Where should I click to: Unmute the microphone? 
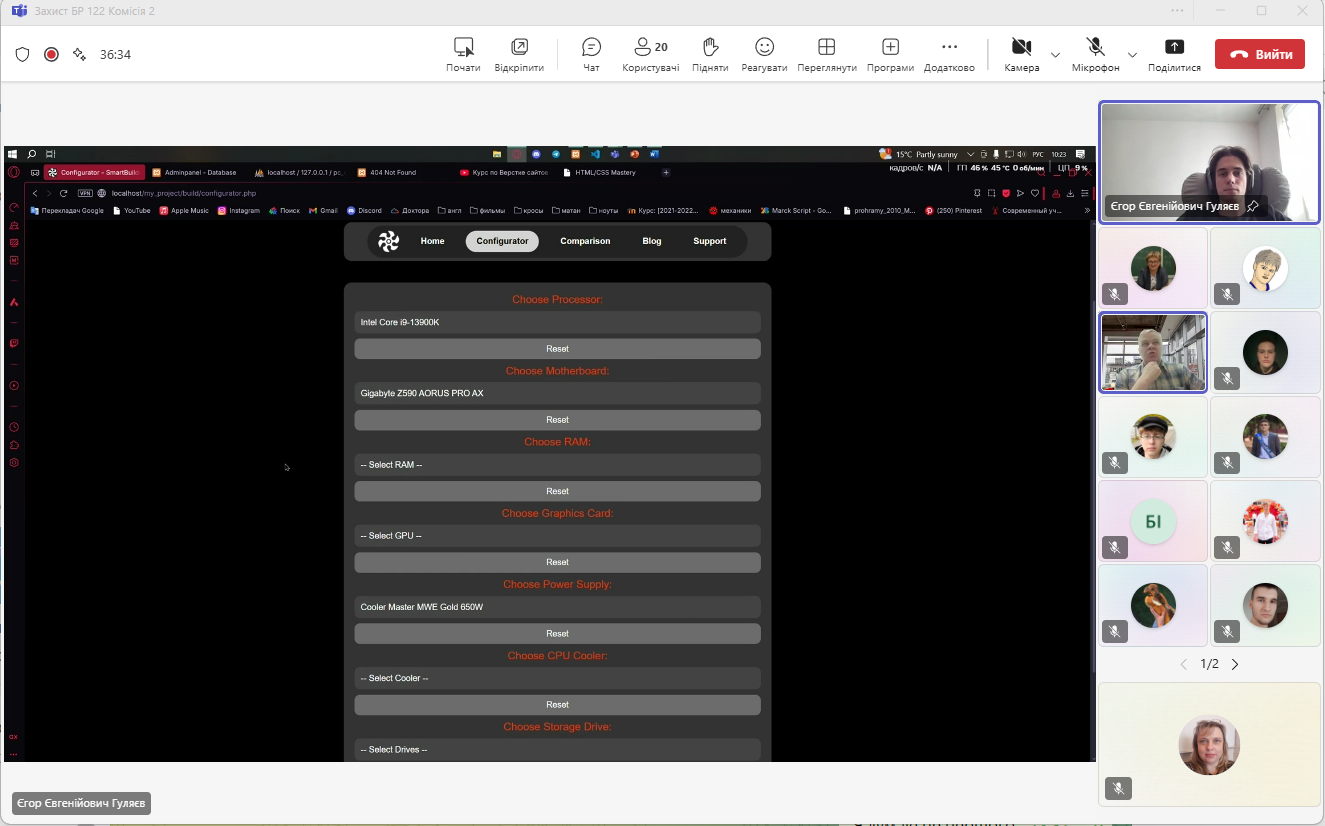click(x=1095, y=54)
